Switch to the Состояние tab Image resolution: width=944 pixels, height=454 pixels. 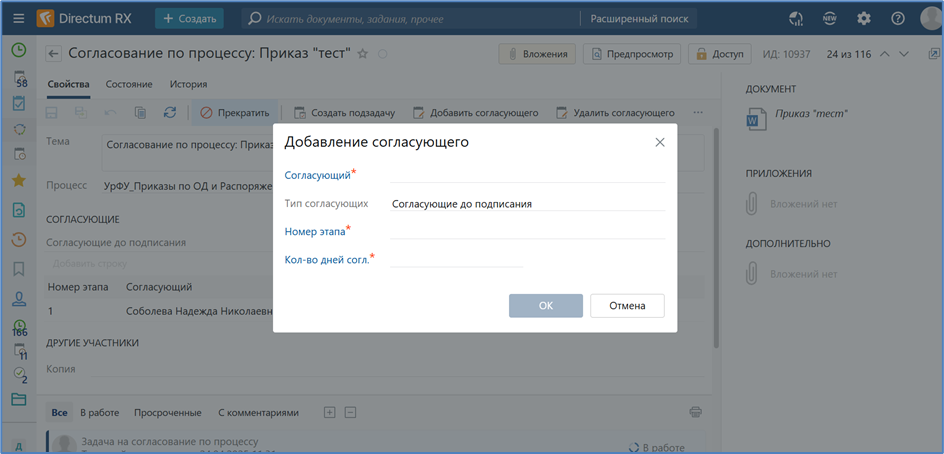129,85
